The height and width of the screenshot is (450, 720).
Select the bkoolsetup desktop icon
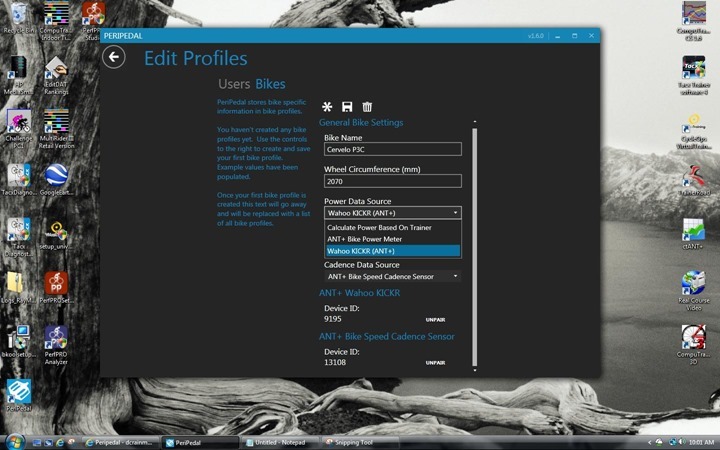(18, 342)
